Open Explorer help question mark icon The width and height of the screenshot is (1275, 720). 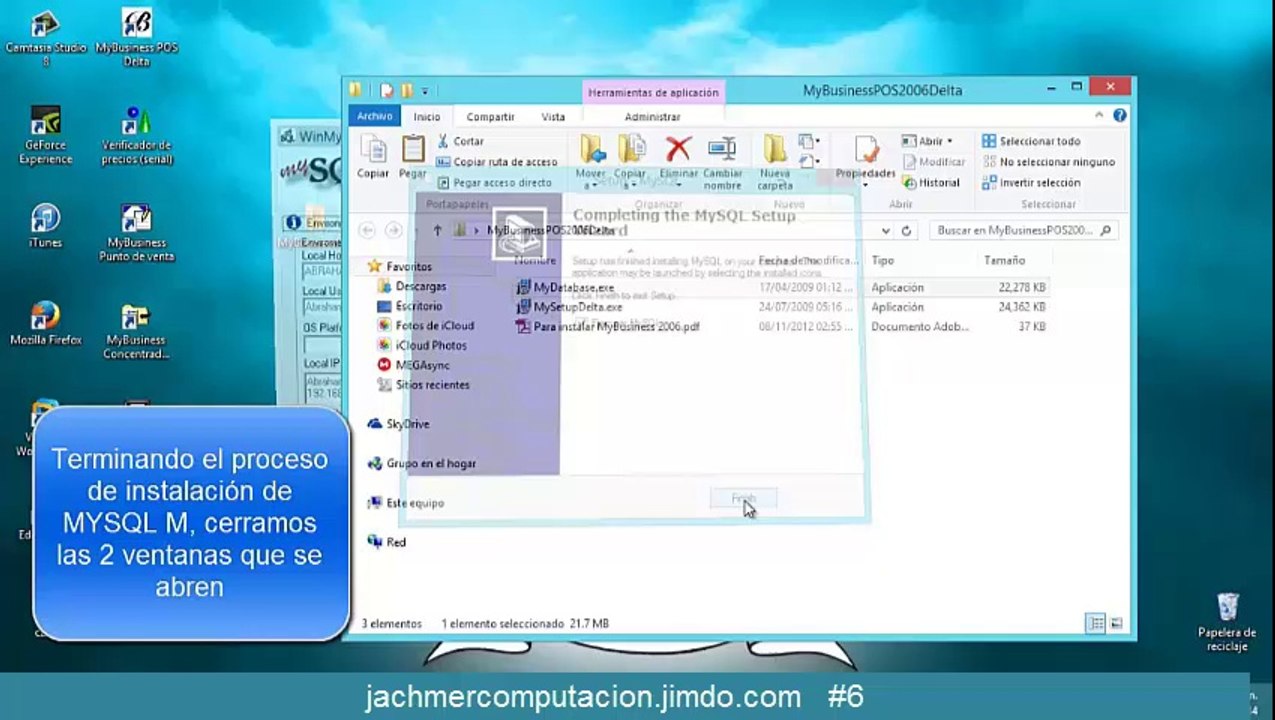tap(1120, 116)
